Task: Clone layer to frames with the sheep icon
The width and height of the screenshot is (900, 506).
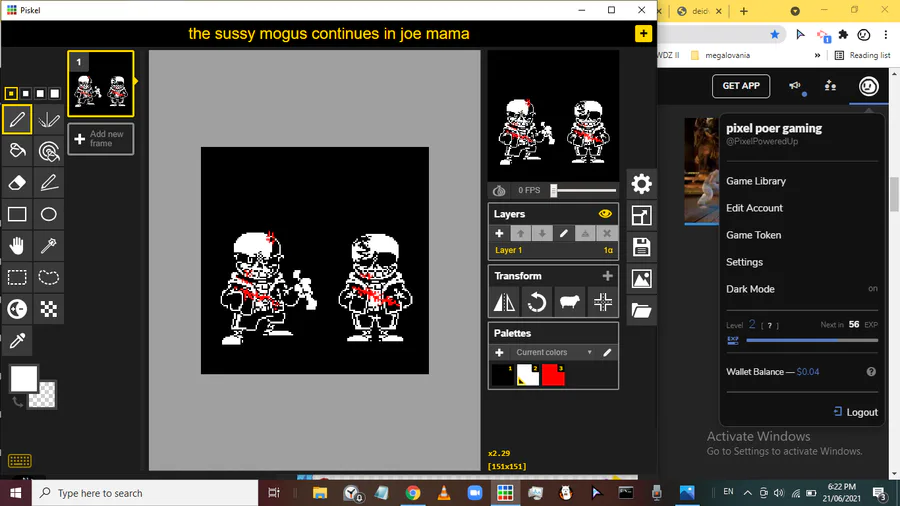Action: (569, 302)
